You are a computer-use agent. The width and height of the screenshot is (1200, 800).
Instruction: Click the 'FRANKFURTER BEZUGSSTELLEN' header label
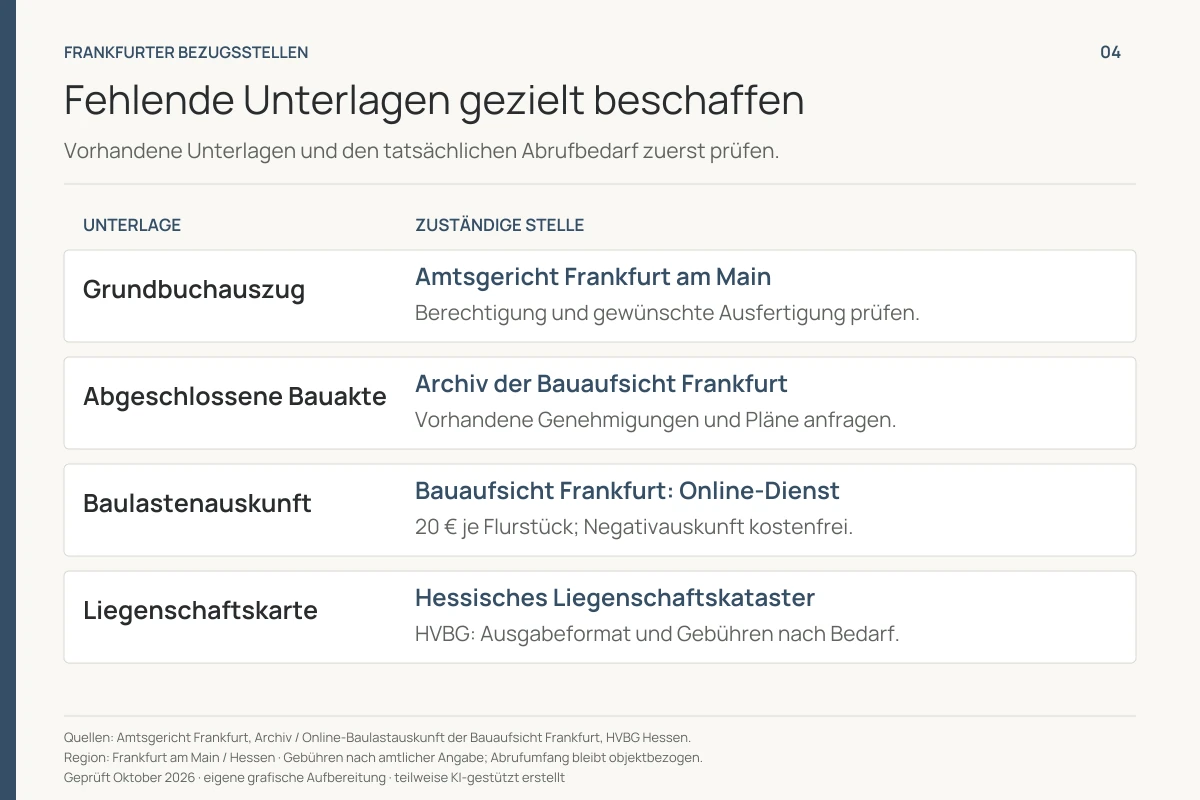[x=186, y=53]
